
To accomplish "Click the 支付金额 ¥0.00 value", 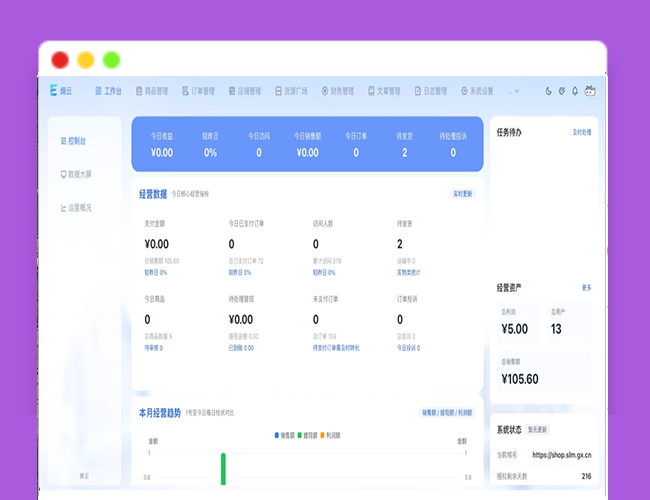I will (157, 244).
